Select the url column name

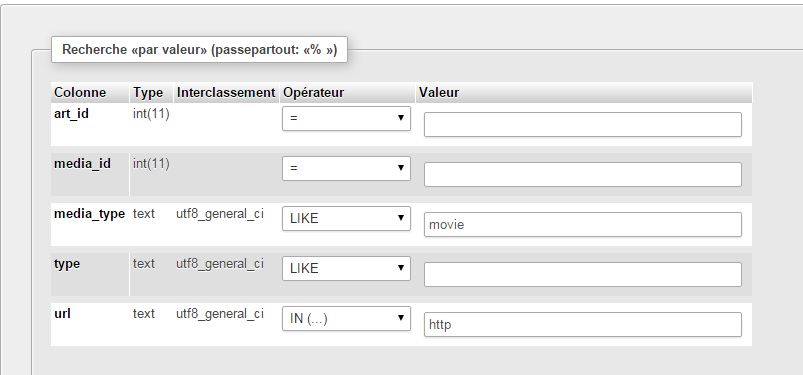pos(62,314)
